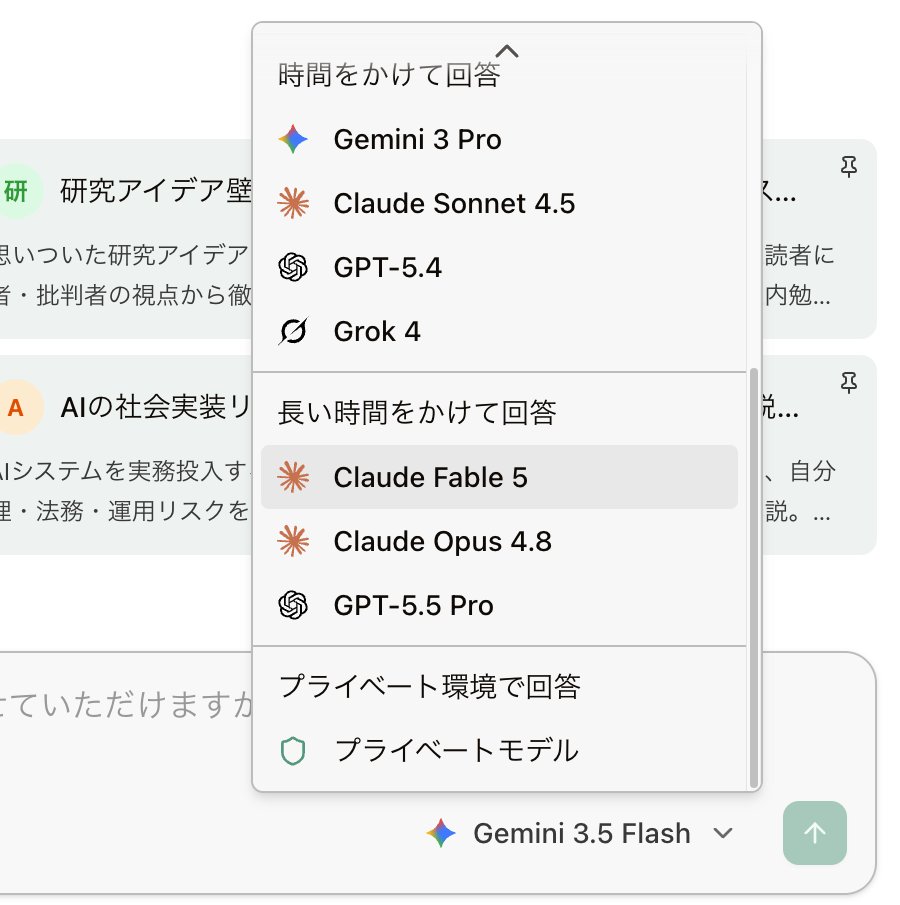Image resolution: width=900 pixels, height=905 pixels.
Task: Click the chevron next to Gemini 3.5 Flash
Action: tap(723, 833)
